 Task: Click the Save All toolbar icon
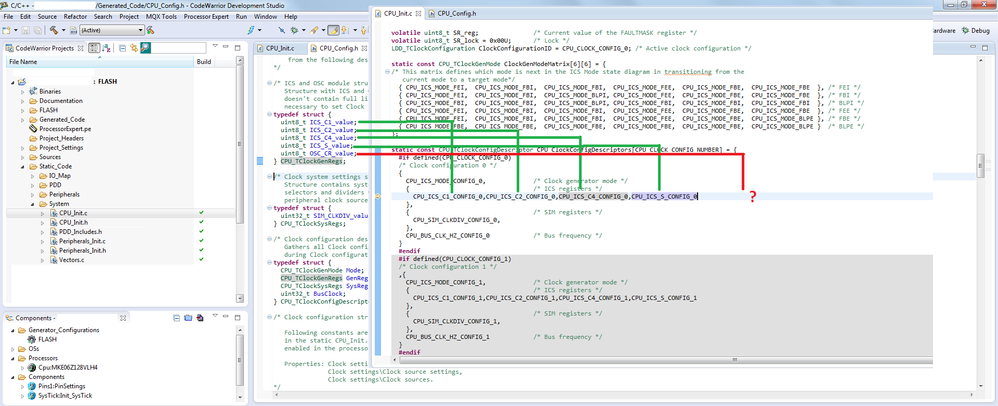click(38, 30)
